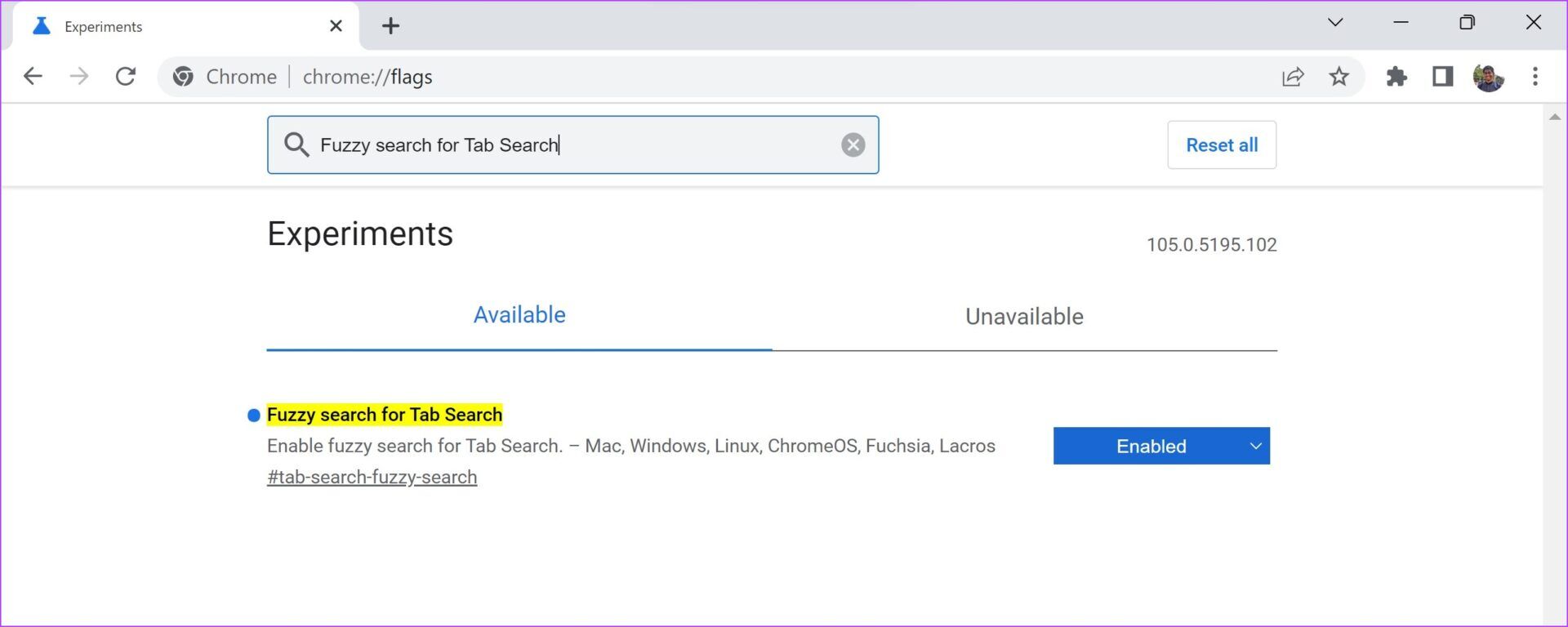Image resolution: width=1568 pixels, height=627 pixels.
Task: Toggle the side panel icon
Action: [x=1442, y=77]
